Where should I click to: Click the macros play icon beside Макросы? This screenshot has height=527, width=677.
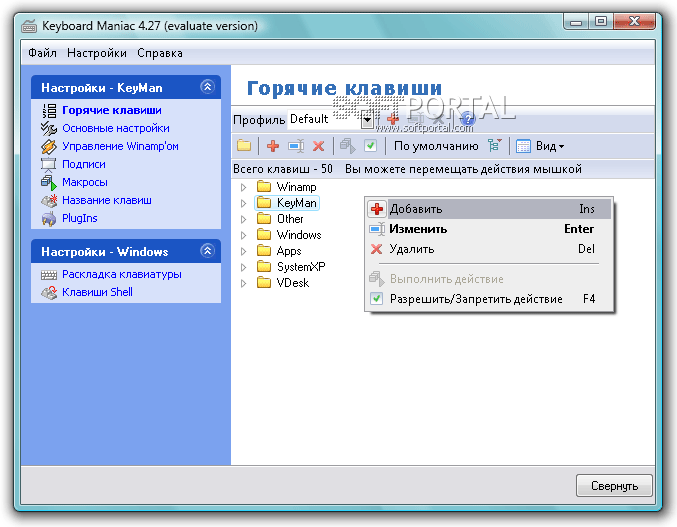[x=49, y=183]
